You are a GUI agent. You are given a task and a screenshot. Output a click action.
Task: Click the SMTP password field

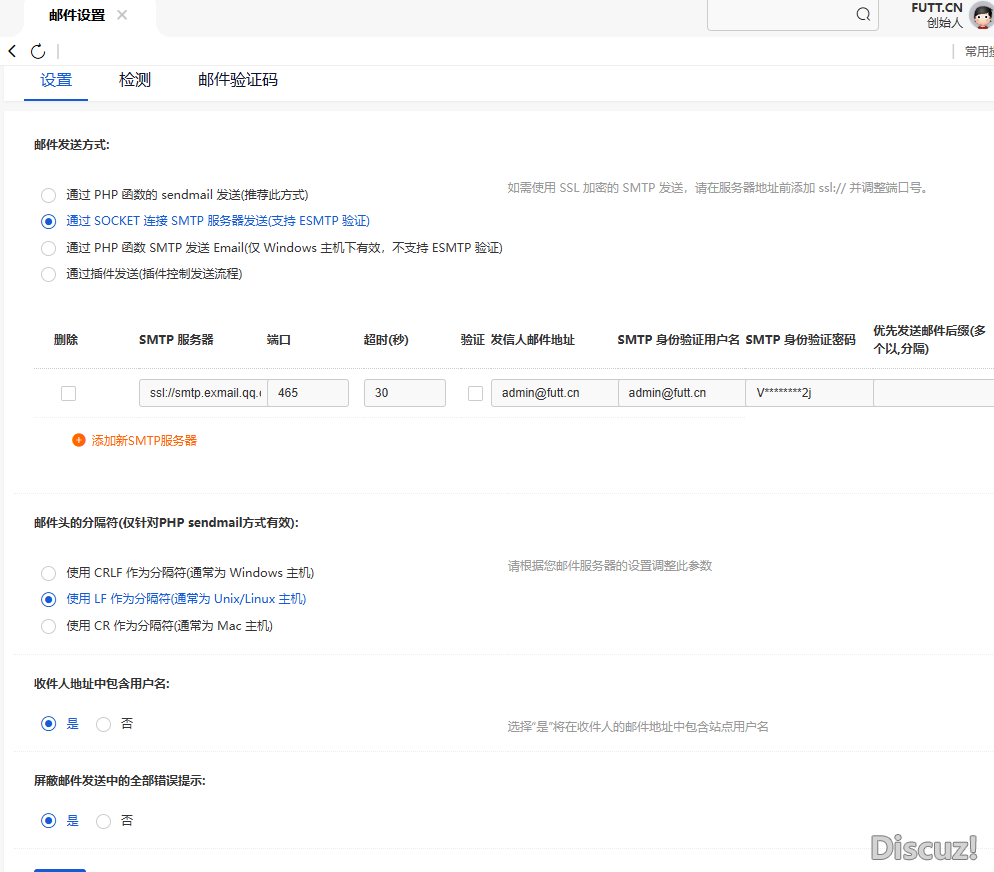[x=808, y=393]
